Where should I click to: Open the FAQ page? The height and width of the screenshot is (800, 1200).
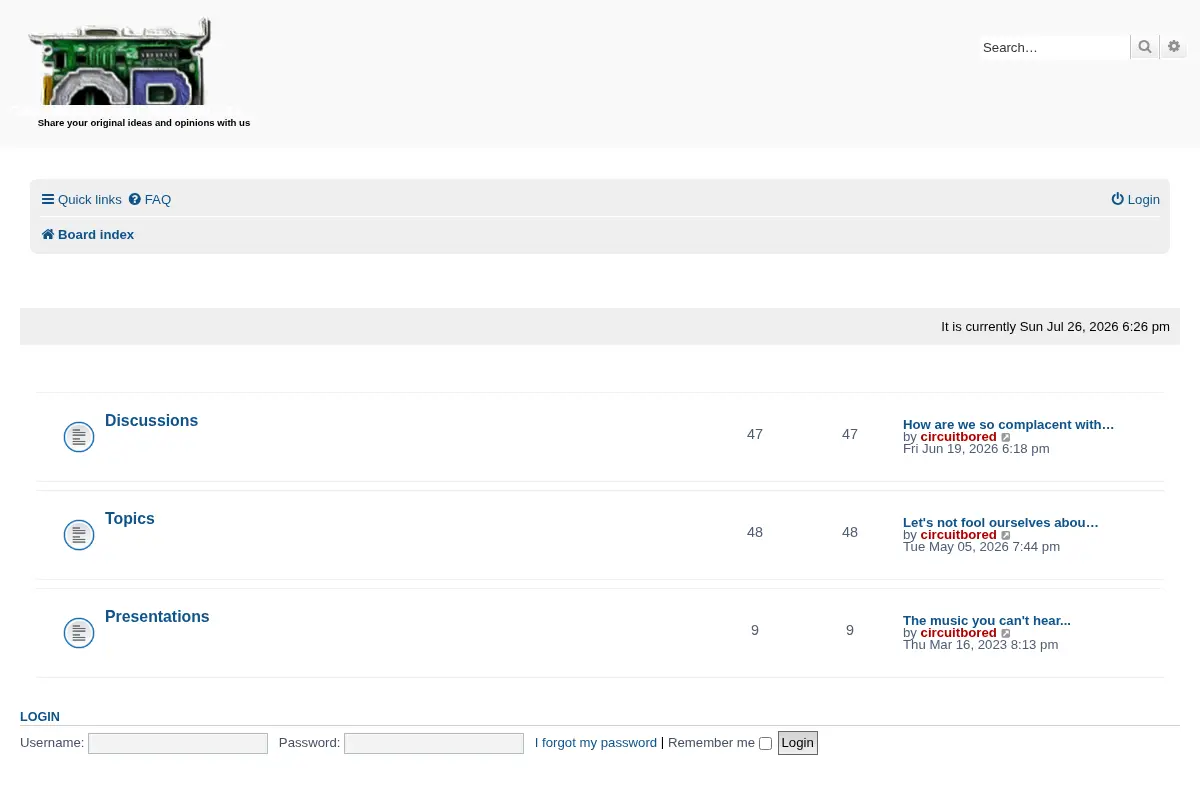pyautogui.click(x=150, y=199)
